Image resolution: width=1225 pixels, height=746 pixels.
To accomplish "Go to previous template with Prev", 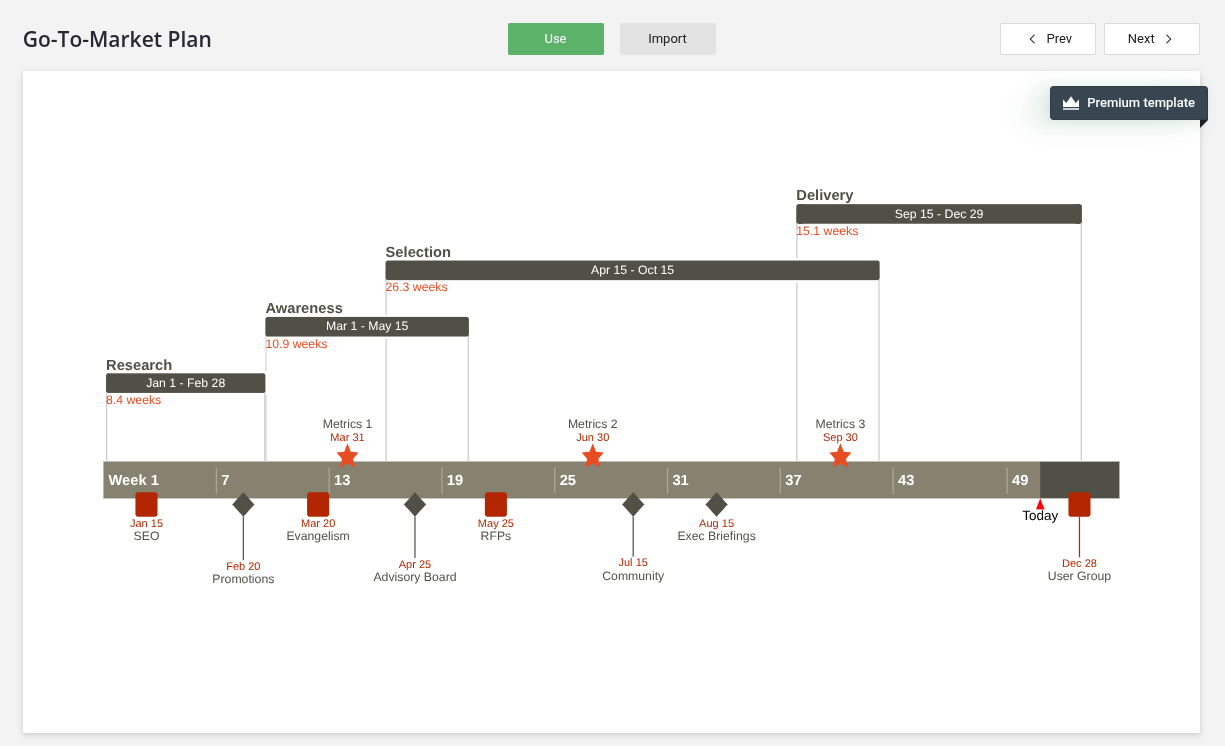I will (1047, 39).
